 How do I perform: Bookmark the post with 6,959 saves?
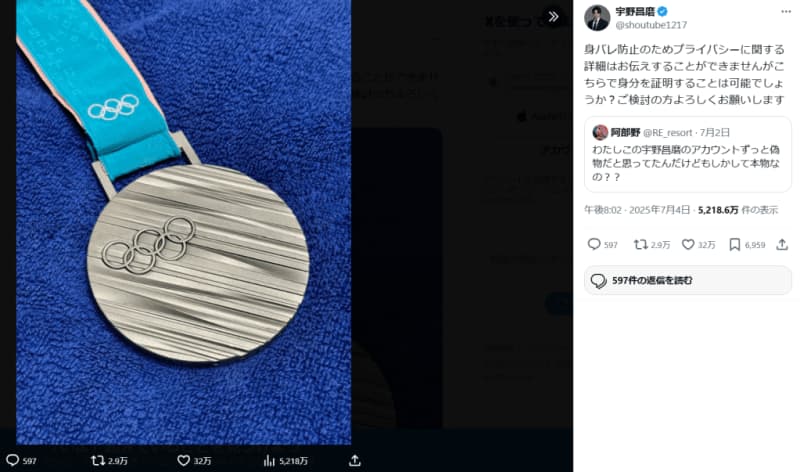tap(735, 244)
